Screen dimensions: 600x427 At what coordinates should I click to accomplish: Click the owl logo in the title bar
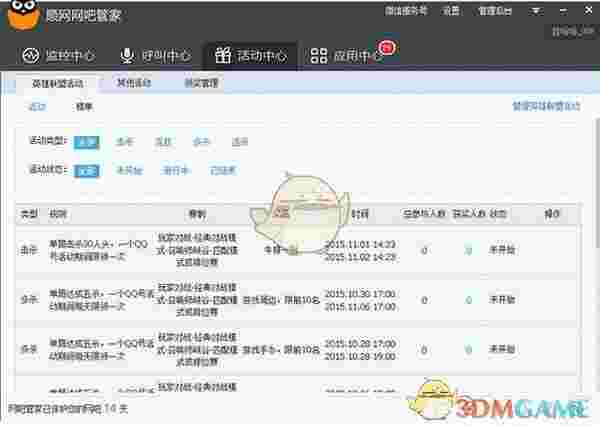(24, 15)
